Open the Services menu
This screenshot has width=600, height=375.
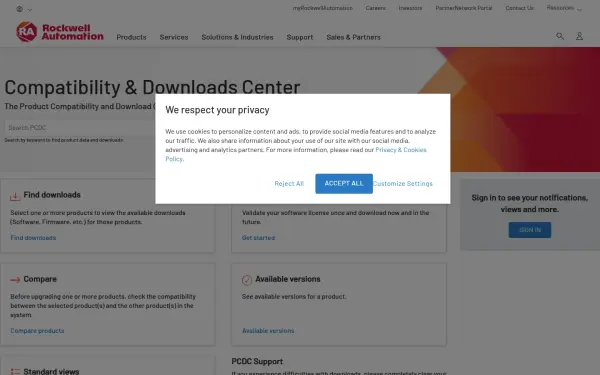click(x=174, y=37)
